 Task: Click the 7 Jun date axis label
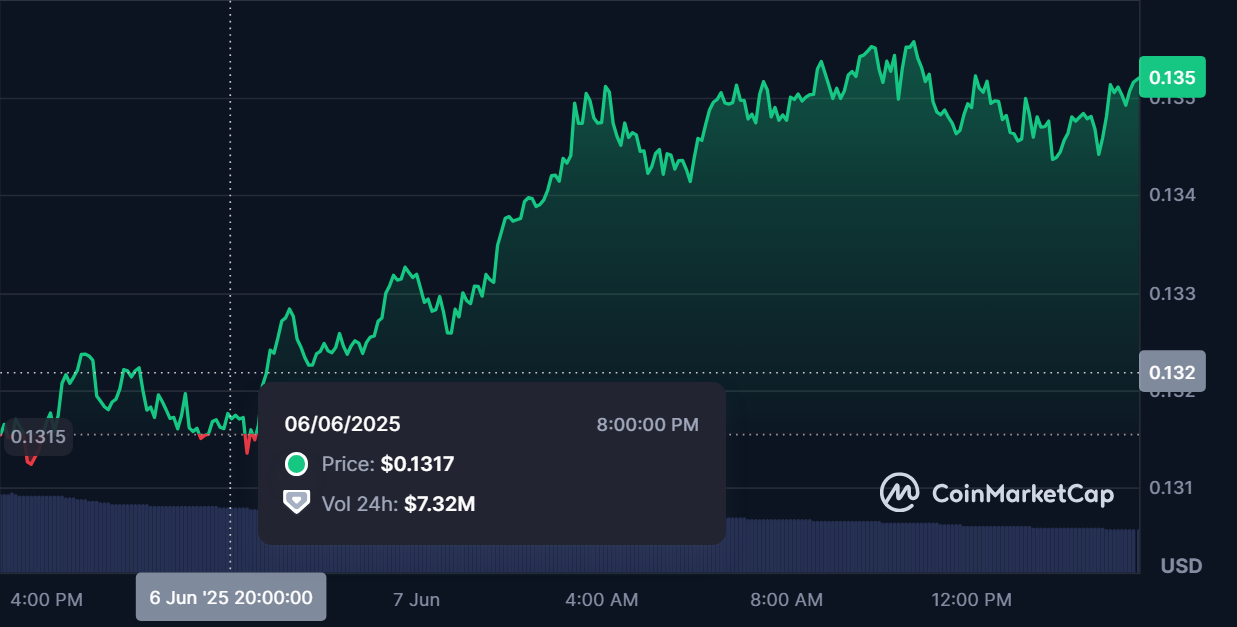[x=416, y=600]
